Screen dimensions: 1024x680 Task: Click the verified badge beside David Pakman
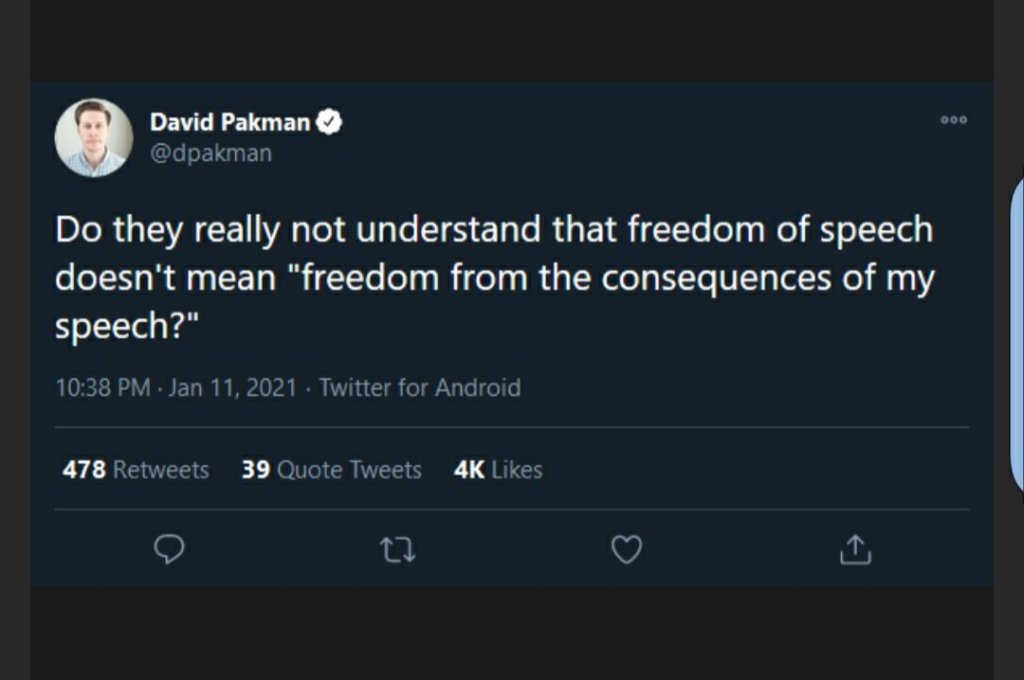tap(331, 123)
